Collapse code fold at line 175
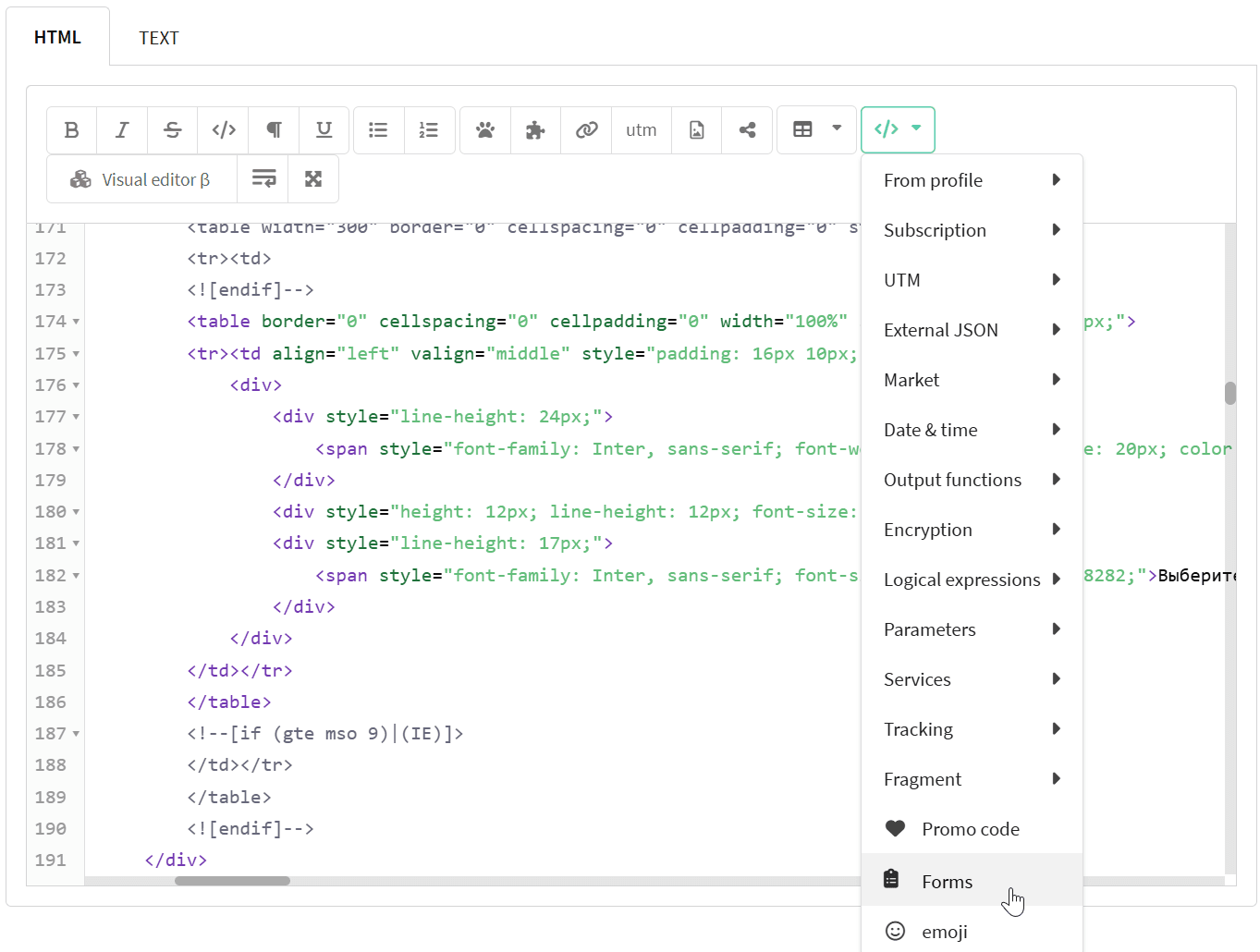This screenshot has width=1260, height=952. pos(76,354)
